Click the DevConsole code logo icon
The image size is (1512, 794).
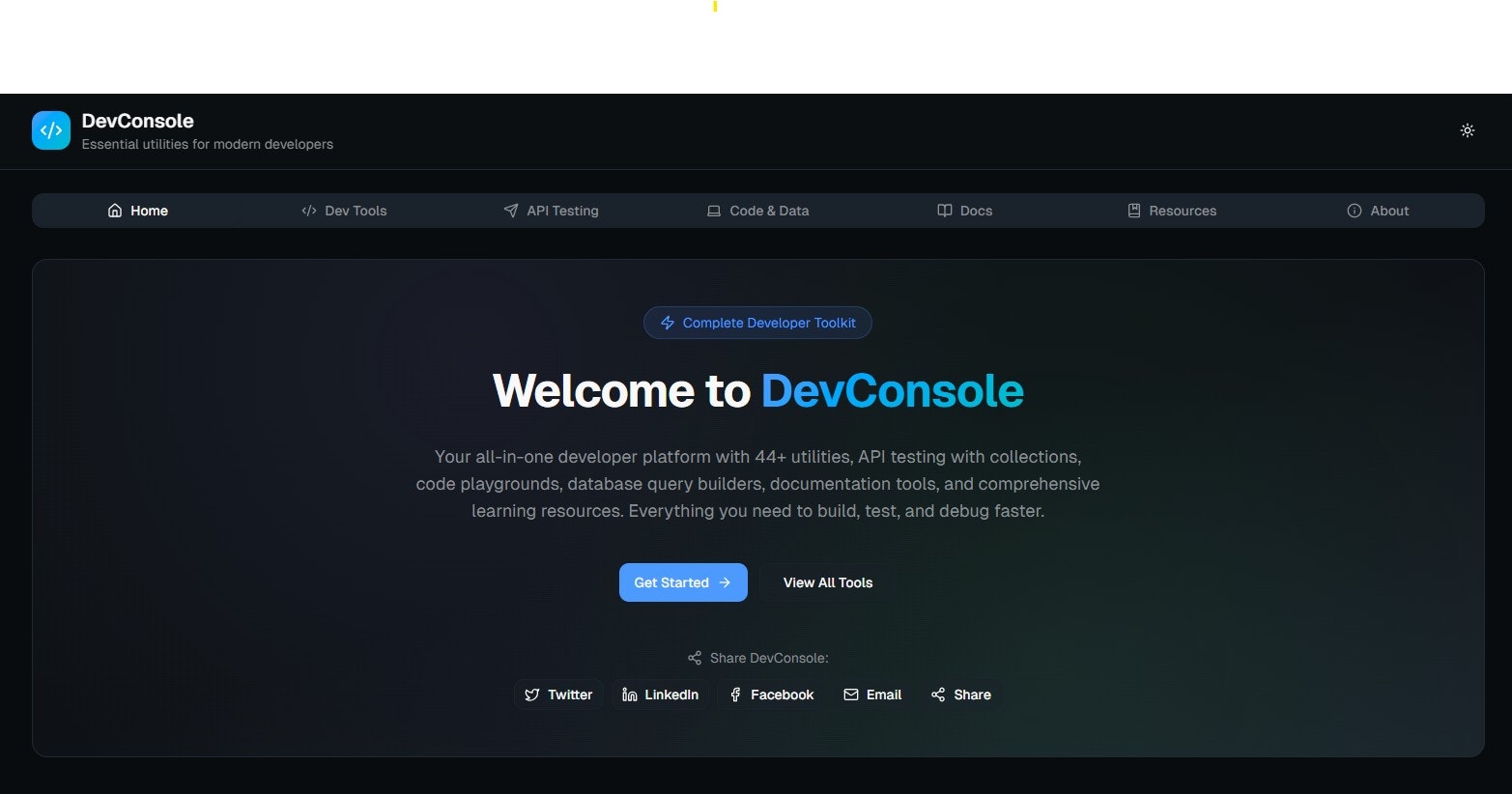(50, 129)
